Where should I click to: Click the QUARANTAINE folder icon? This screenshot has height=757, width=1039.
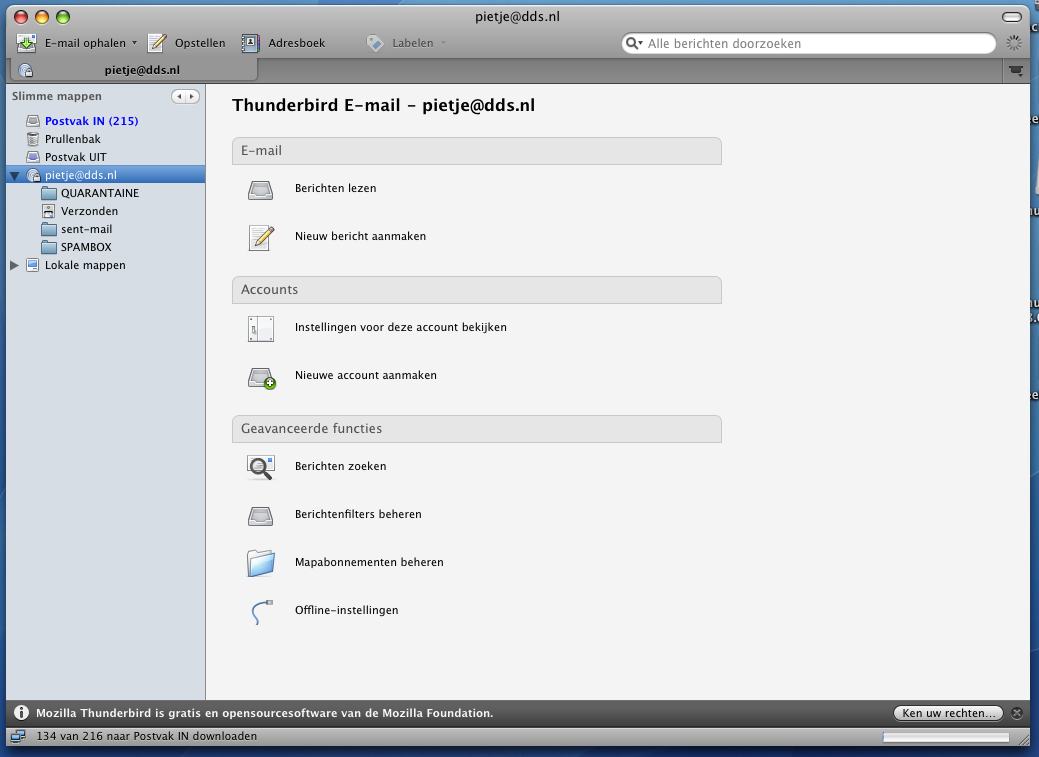click(49, 193)
